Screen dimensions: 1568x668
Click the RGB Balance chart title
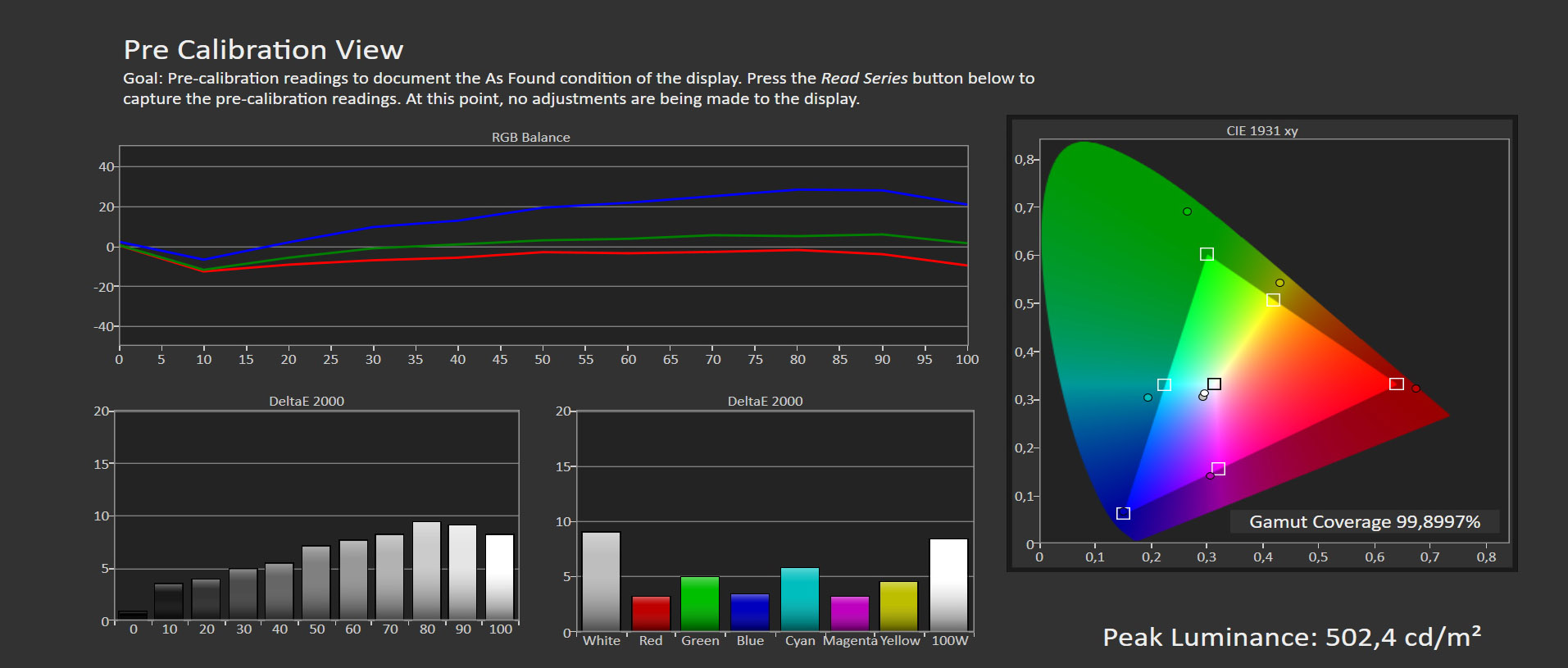530,138
